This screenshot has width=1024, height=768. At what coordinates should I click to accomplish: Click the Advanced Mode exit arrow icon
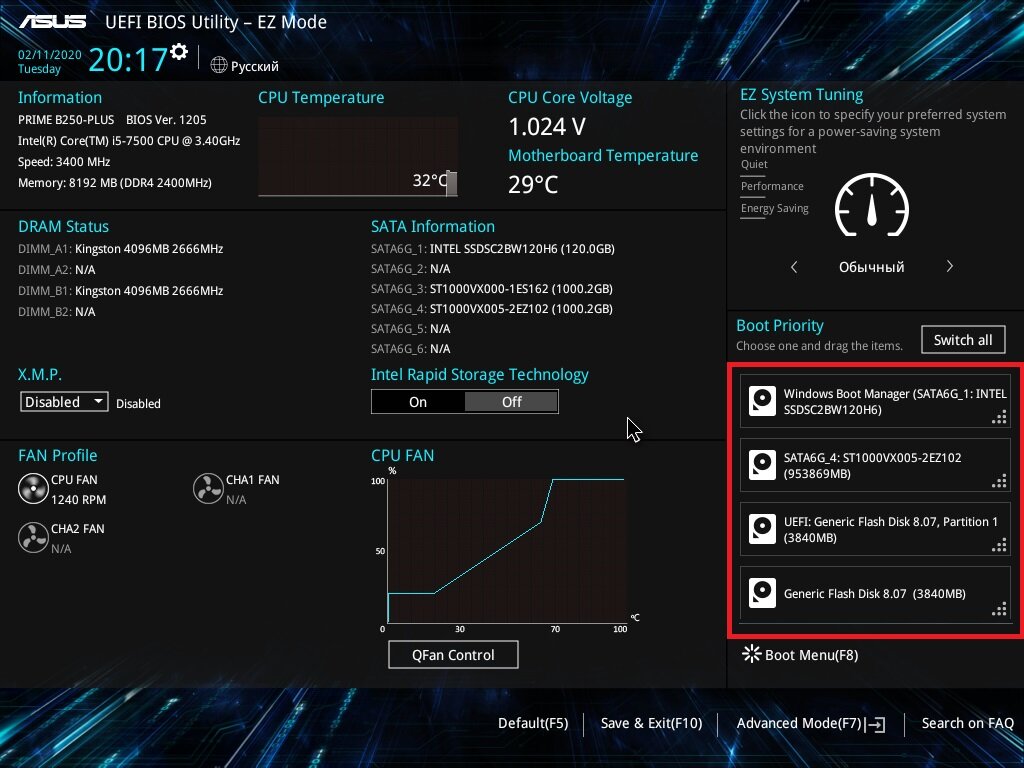pyautogui.click(x=875, y=724)
